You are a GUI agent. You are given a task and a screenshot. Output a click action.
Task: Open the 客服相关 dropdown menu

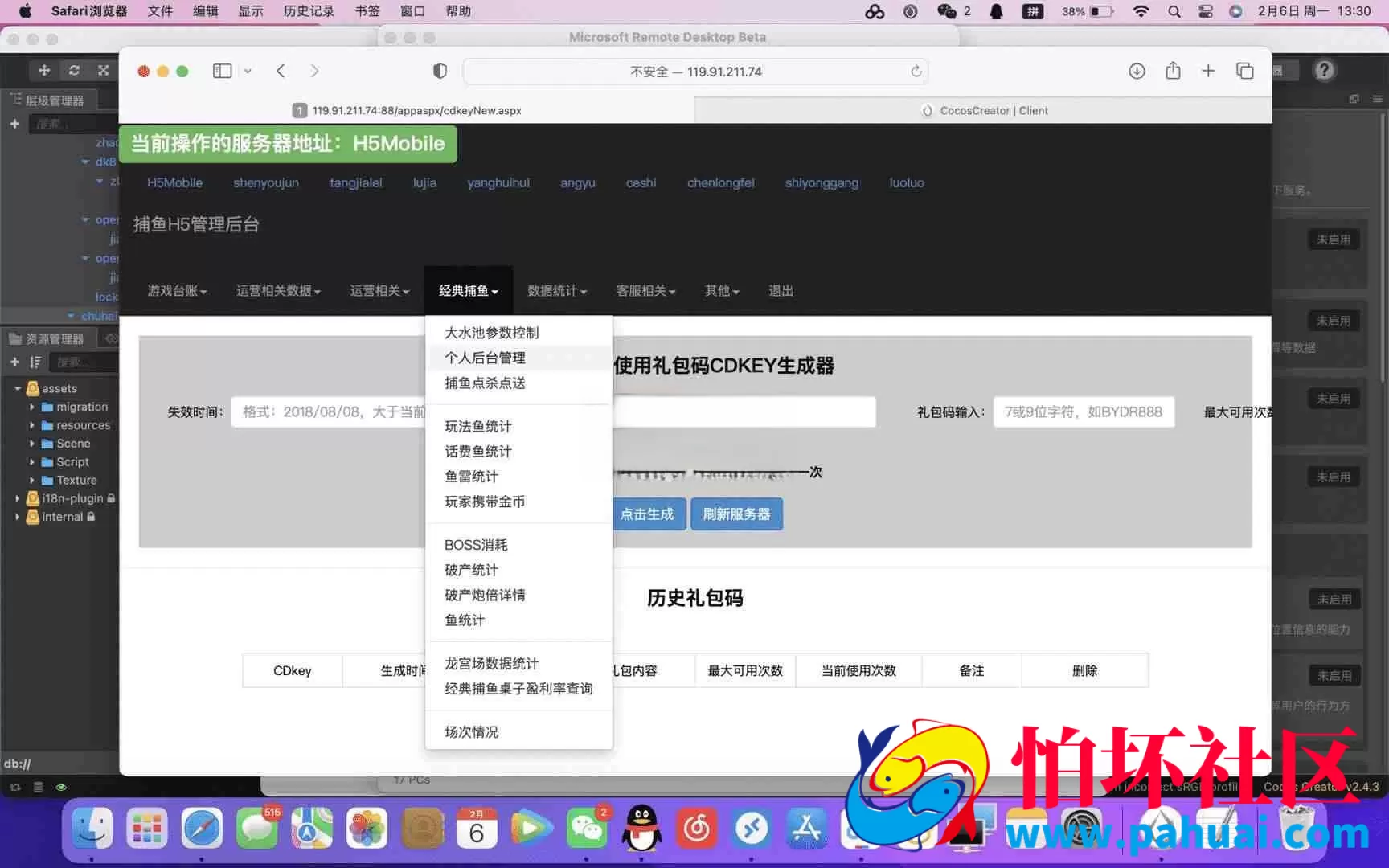[646, 291]
